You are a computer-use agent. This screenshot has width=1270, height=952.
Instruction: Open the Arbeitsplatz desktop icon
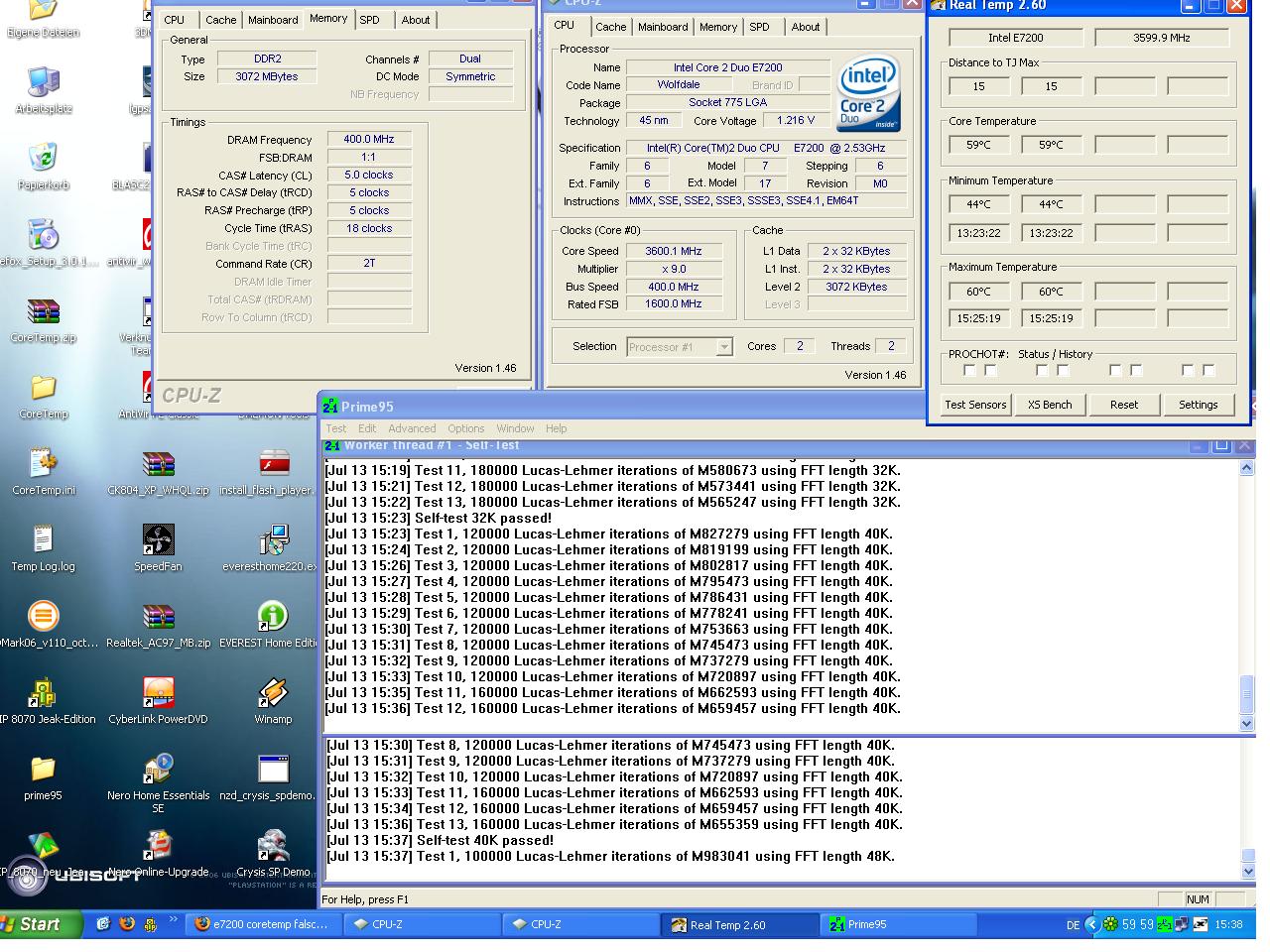coord(44,90)
